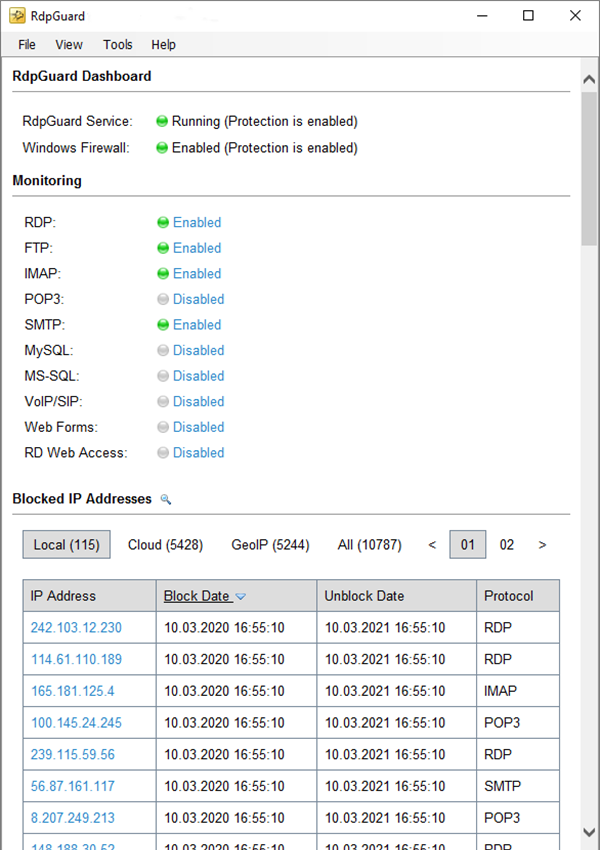Image resolution: width=600 pixels, height=850 pixels.
Task: Click the gray status dot next to POP3
Action: (163, 299)
